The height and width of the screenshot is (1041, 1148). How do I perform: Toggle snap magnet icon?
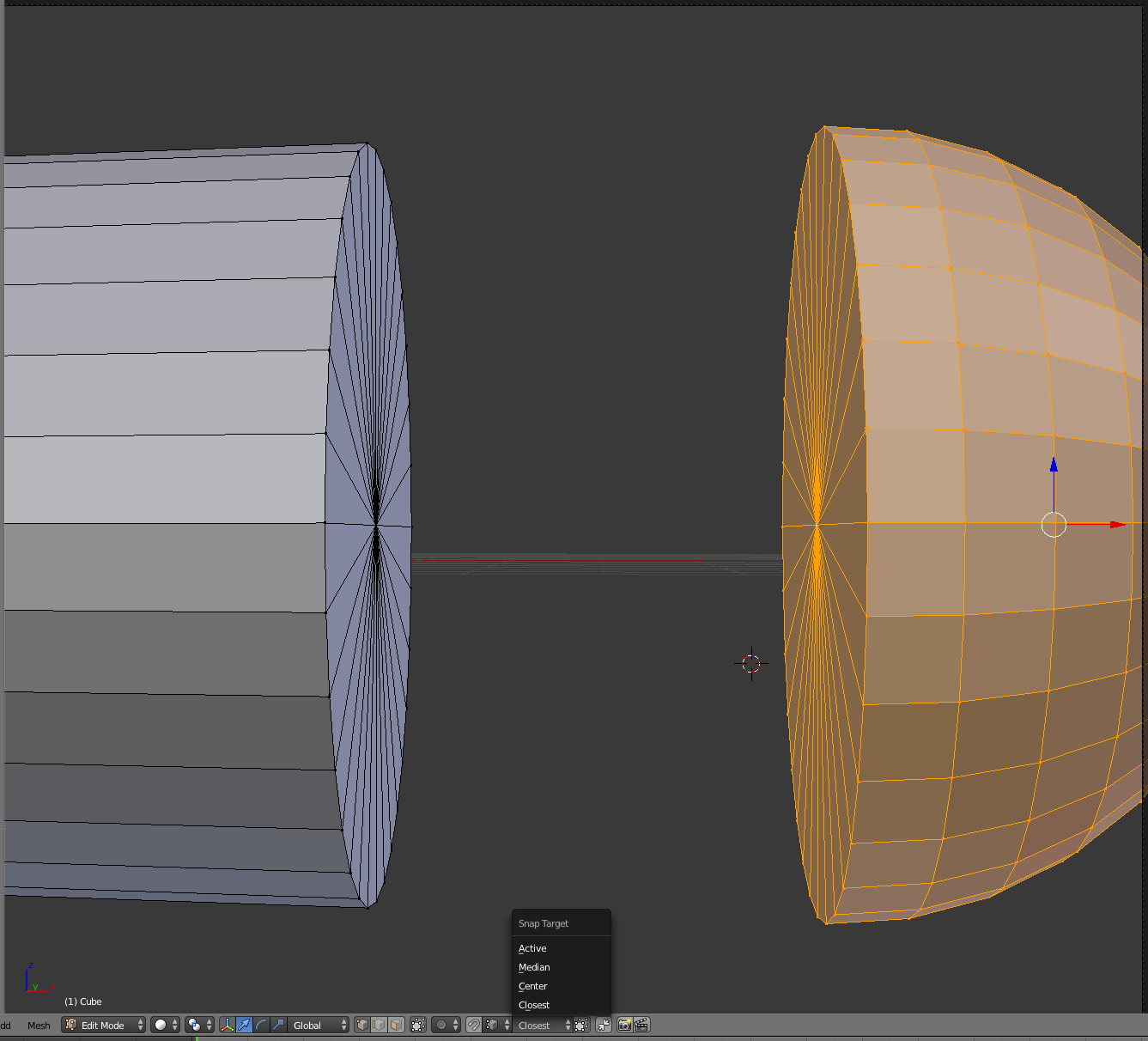pyautogui.click(x=474, y=1025)
